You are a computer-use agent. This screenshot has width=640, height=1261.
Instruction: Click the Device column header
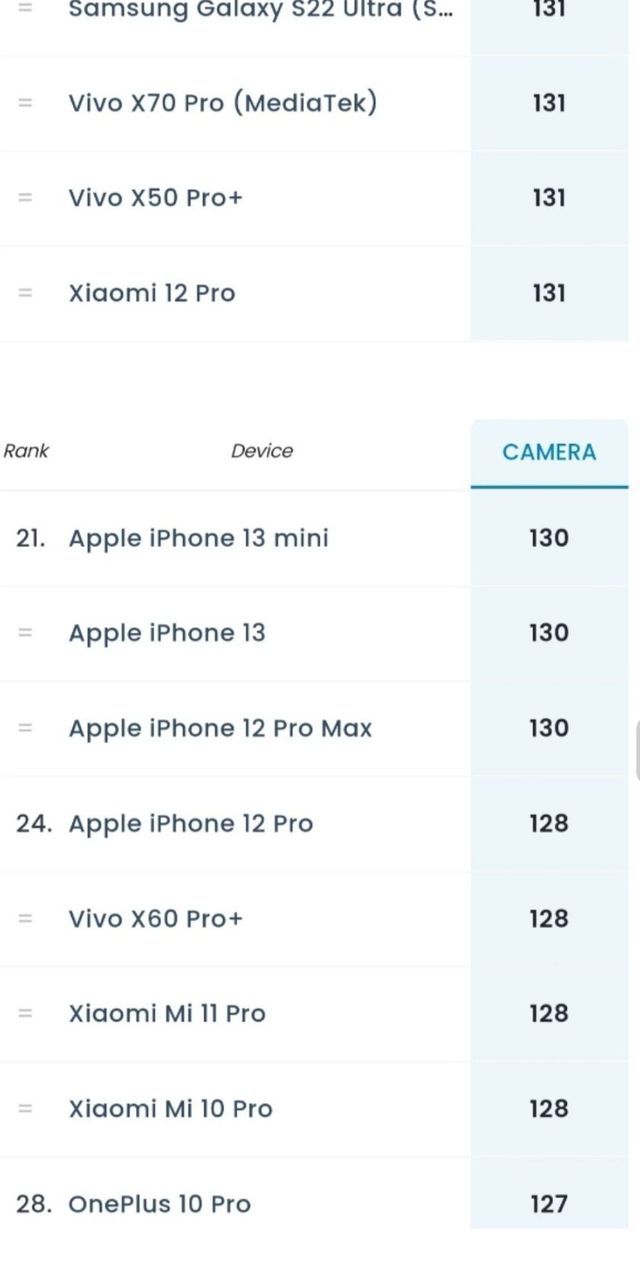pos(262,451)
